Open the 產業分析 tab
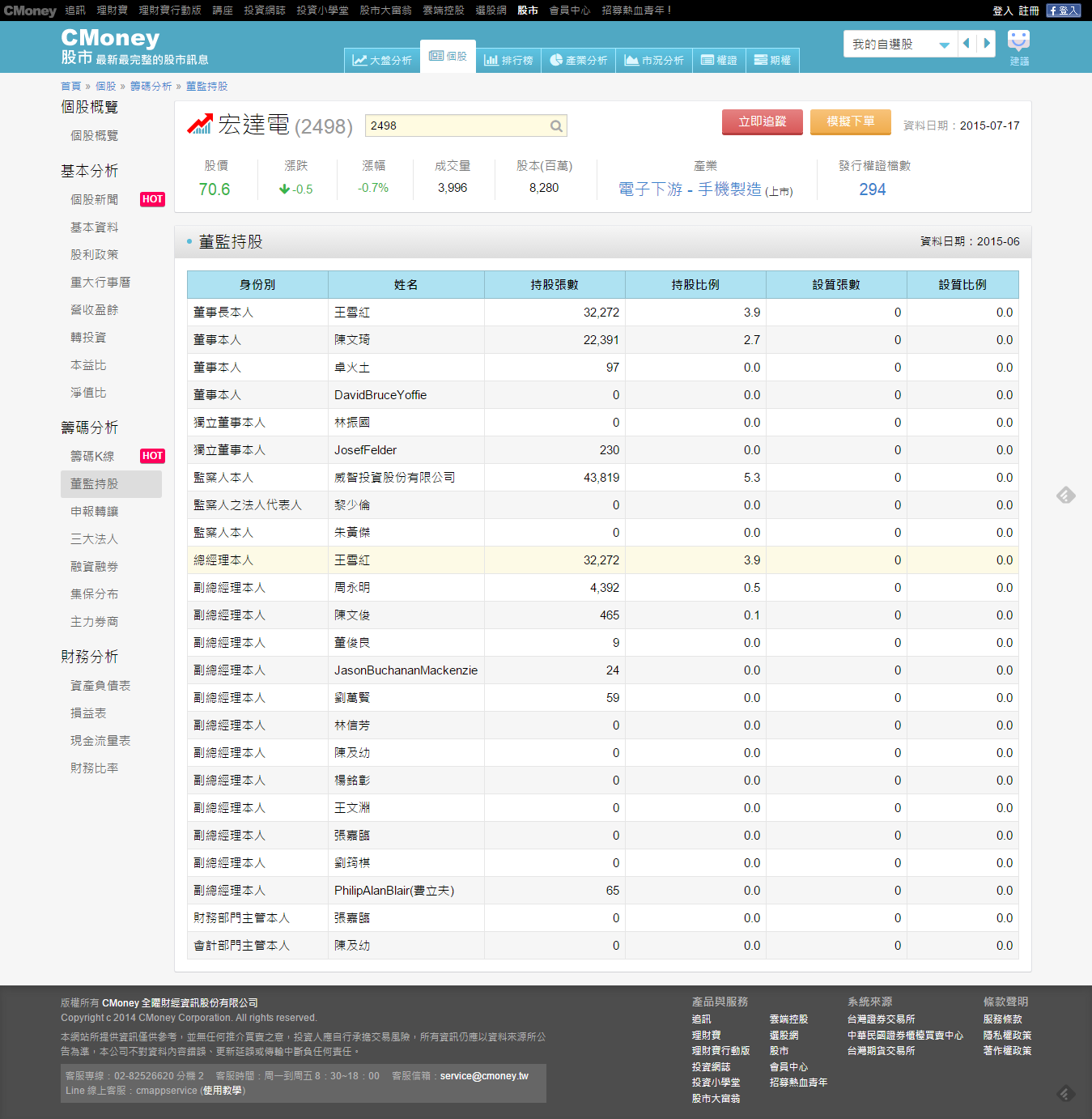The image size is (1092, 1119). coord(578,60)
